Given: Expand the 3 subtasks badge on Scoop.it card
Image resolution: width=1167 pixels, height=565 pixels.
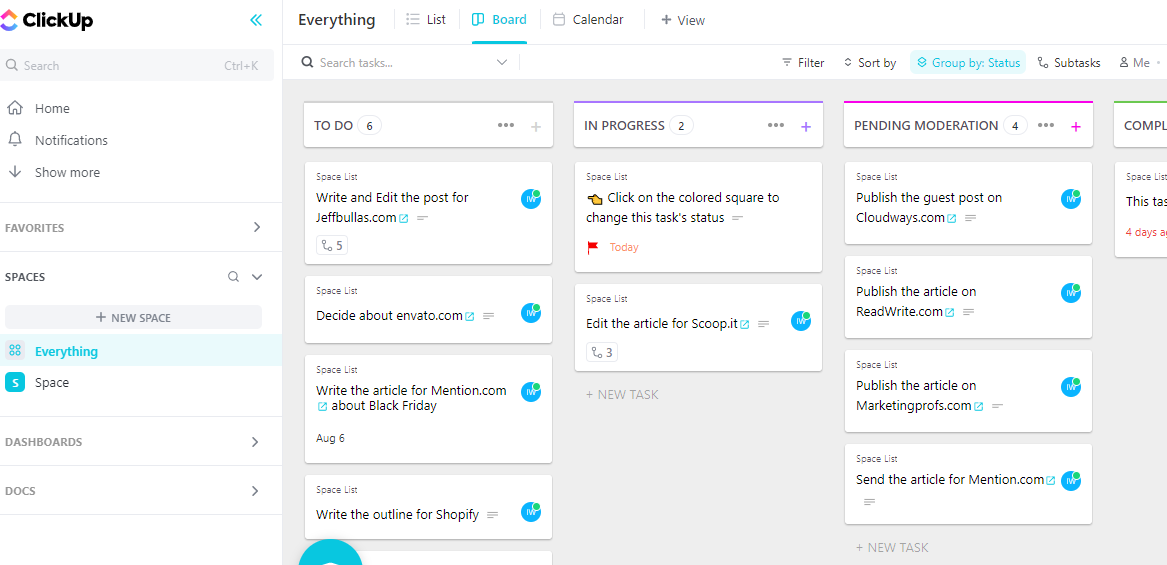Looking at the screenshot, I should pyautogui.click(x=602, y=352).
